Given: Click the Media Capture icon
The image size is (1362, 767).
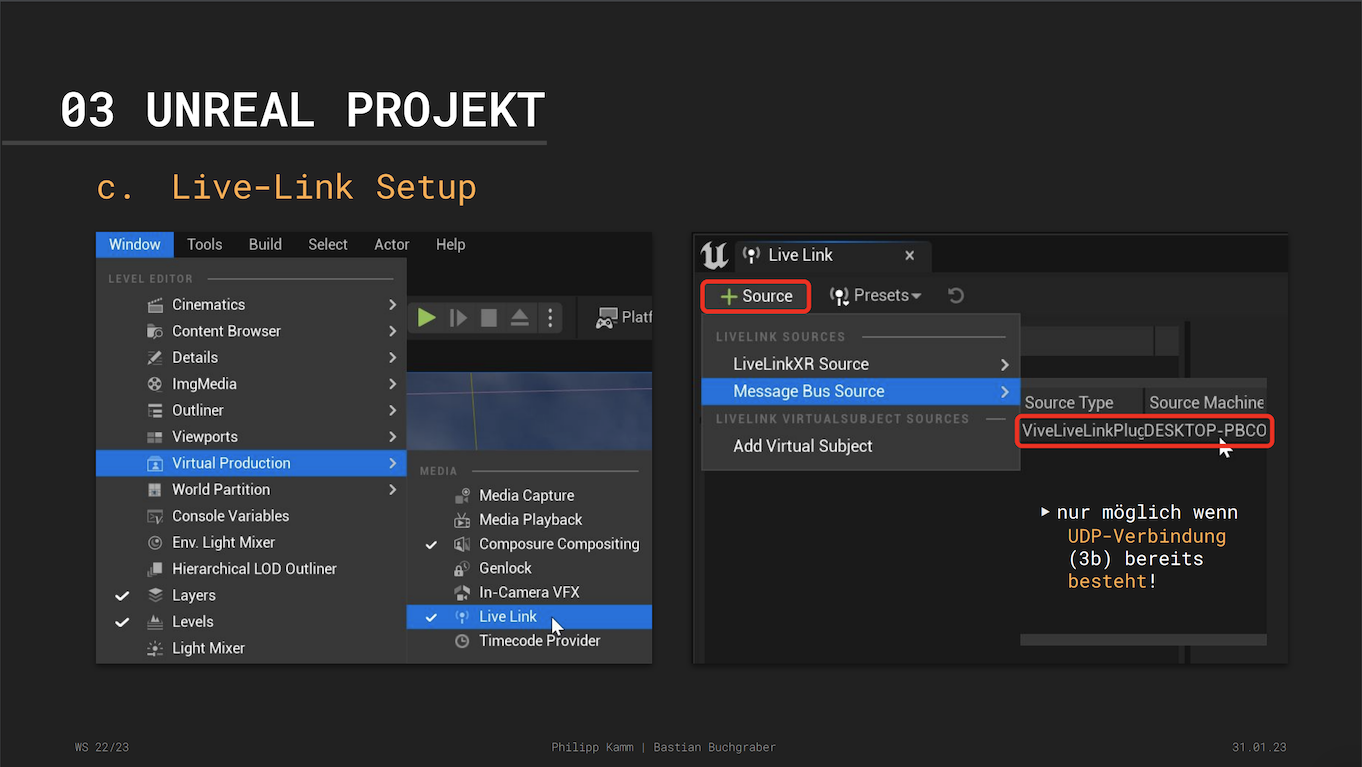Looking at the screenshot, I should (462, 496).
